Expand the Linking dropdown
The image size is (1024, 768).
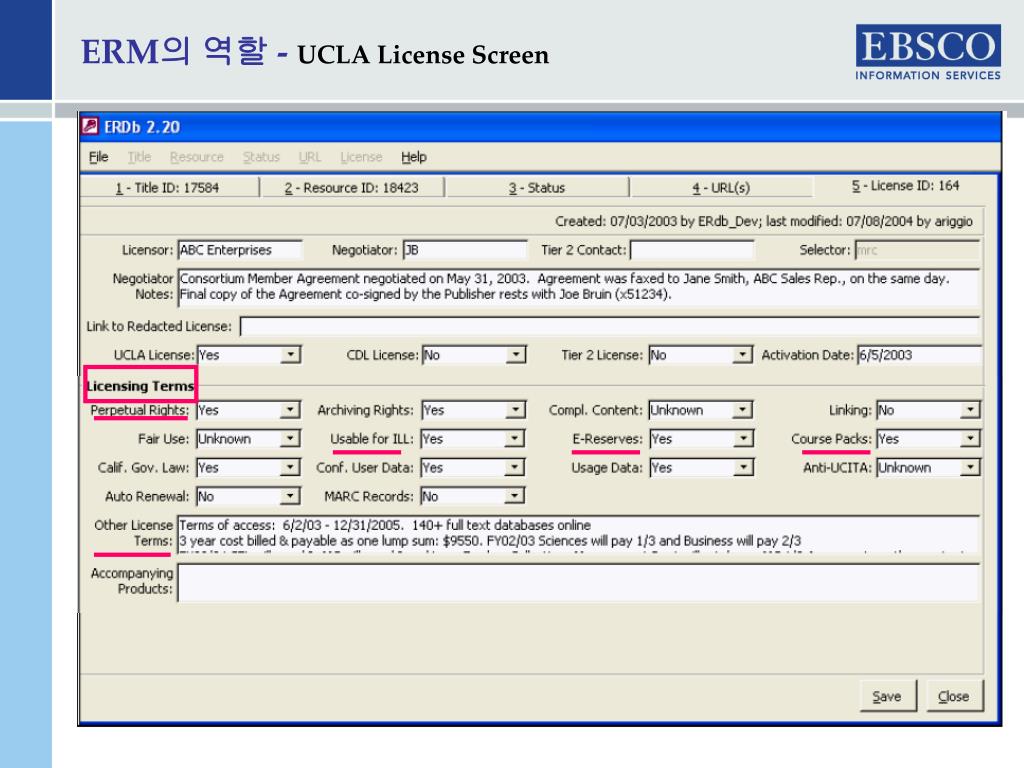pos(970,409)
